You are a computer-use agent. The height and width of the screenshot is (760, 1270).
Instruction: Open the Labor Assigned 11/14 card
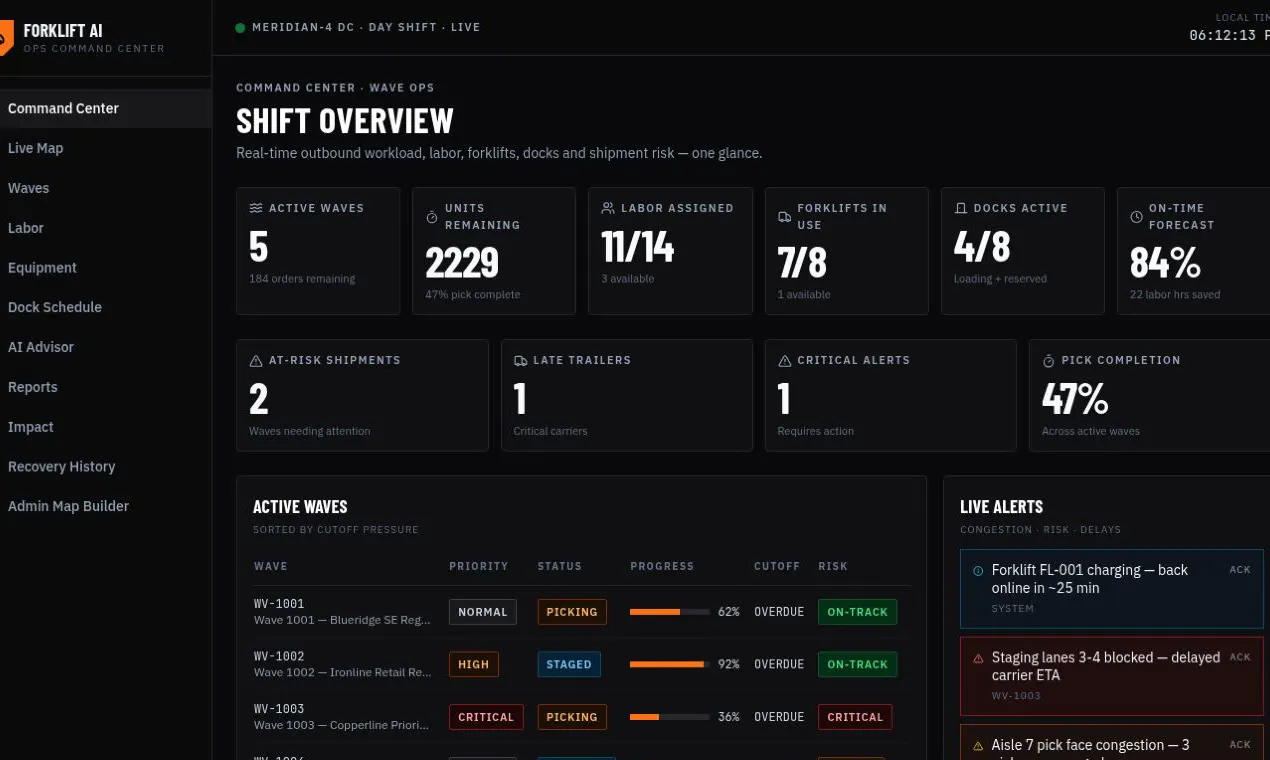click(670, 251)
